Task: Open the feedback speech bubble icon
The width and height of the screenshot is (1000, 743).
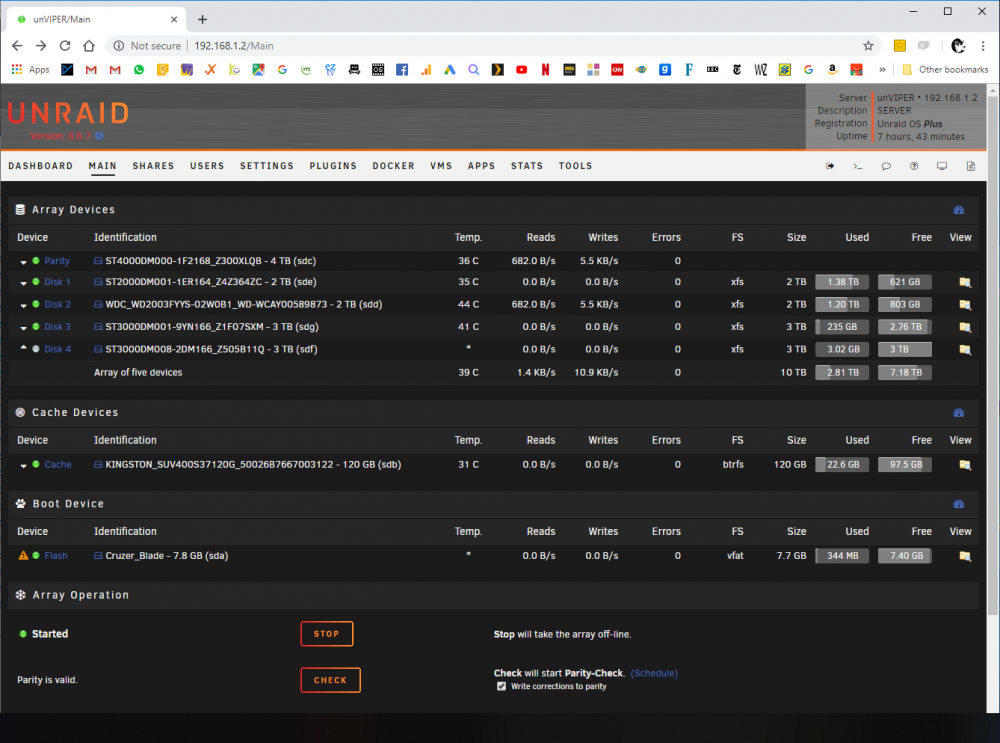Action: (886, 166)
